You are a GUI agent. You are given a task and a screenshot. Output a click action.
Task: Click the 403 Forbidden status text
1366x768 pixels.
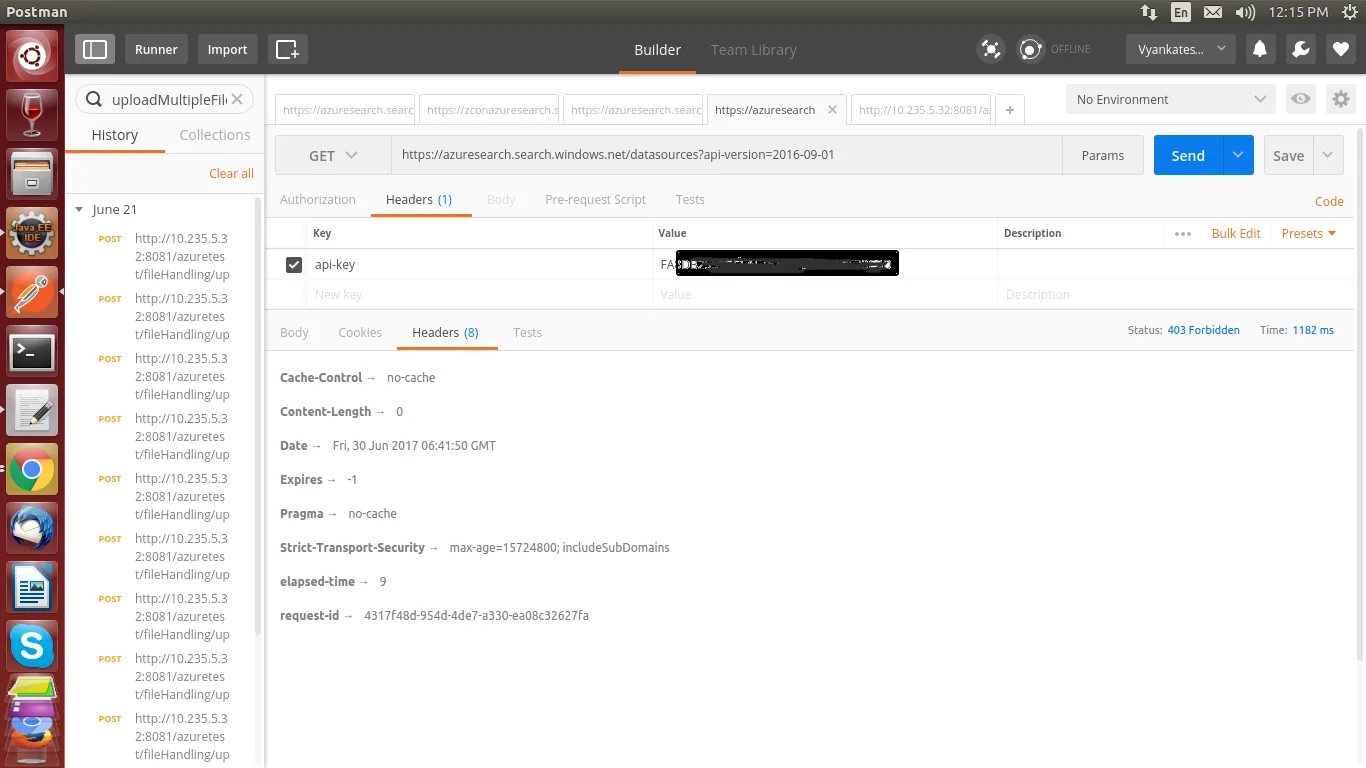click(1203, 330)
